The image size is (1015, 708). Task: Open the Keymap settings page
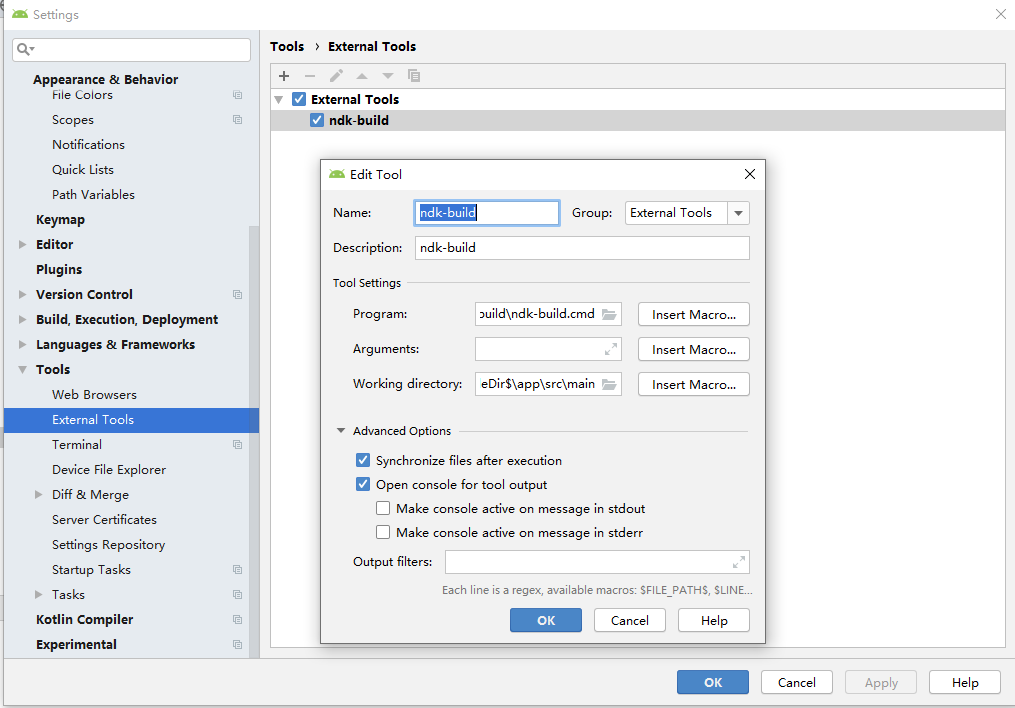[x=60, y=219]
